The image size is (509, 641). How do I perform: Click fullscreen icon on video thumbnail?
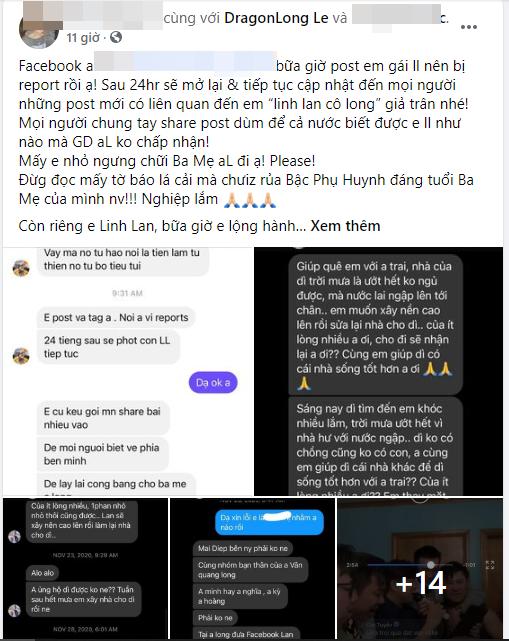[489, 565]
